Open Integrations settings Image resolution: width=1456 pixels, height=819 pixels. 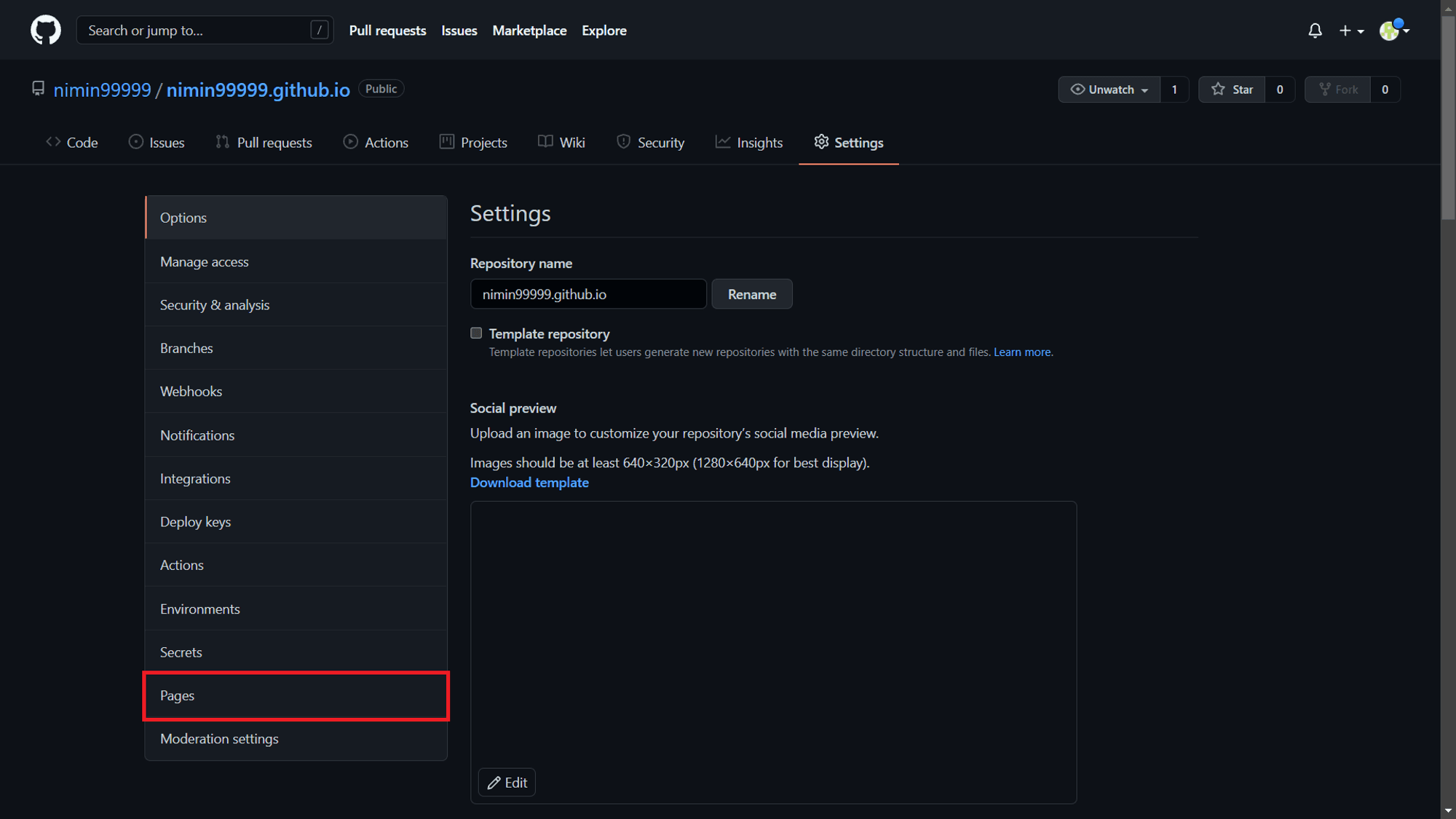tap(296, 478)
